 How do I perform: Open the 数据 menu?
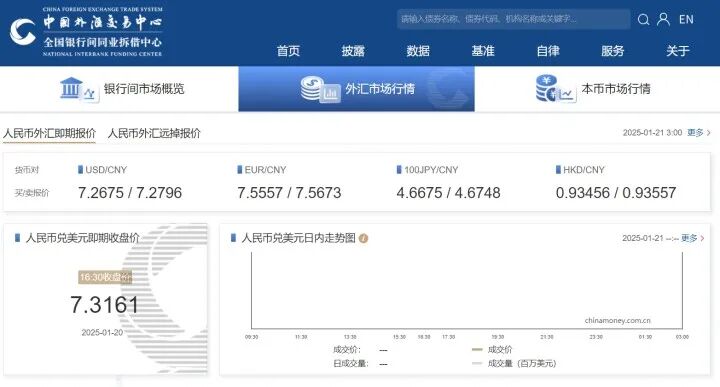418,50
